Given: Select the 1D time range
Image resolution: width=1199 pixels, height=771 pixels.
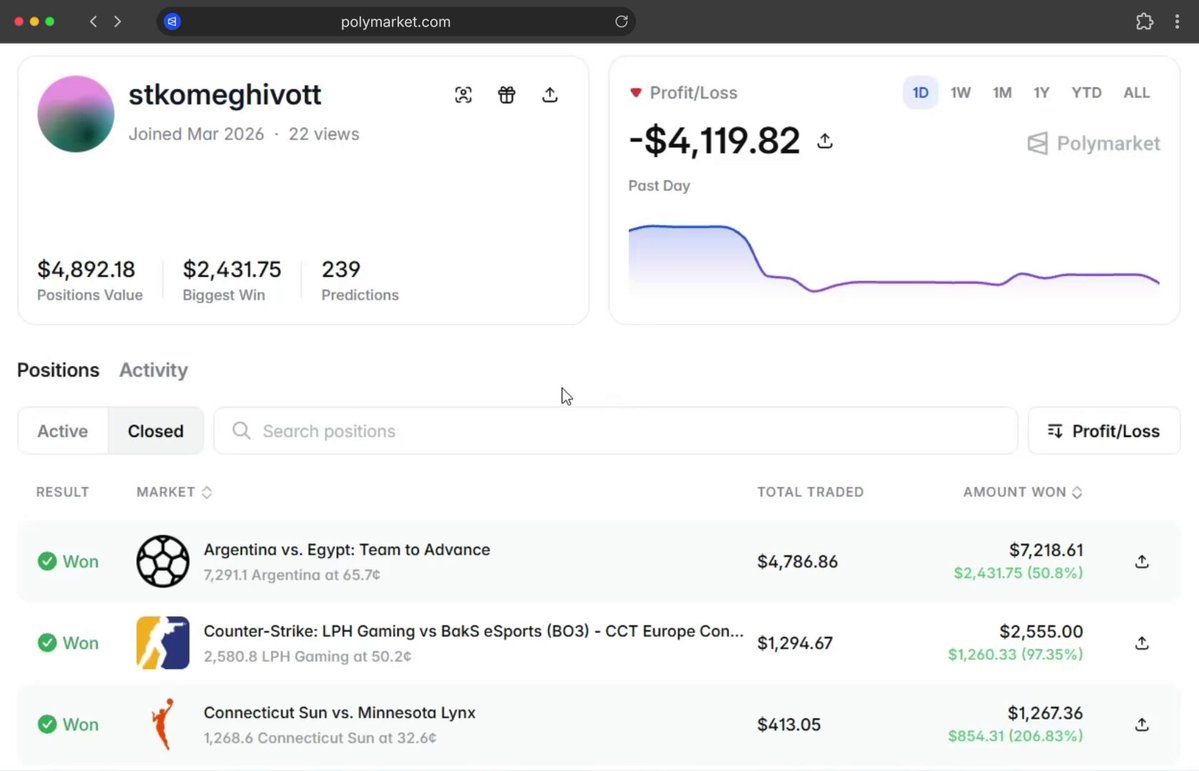Looking at the screenshot, I should (x=920, y=93).
